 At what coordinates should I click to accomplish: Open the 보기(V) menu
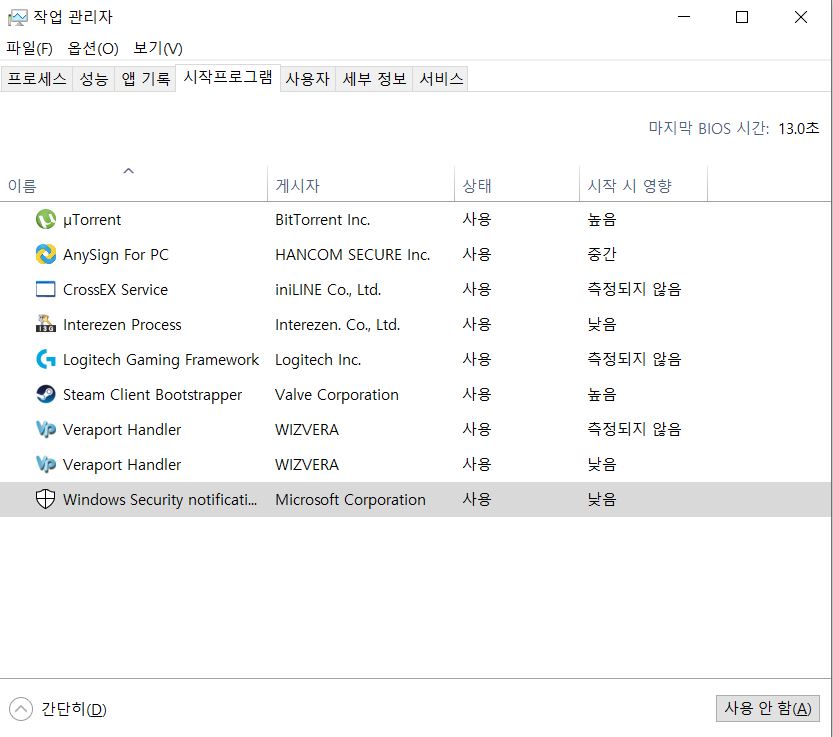158,48
